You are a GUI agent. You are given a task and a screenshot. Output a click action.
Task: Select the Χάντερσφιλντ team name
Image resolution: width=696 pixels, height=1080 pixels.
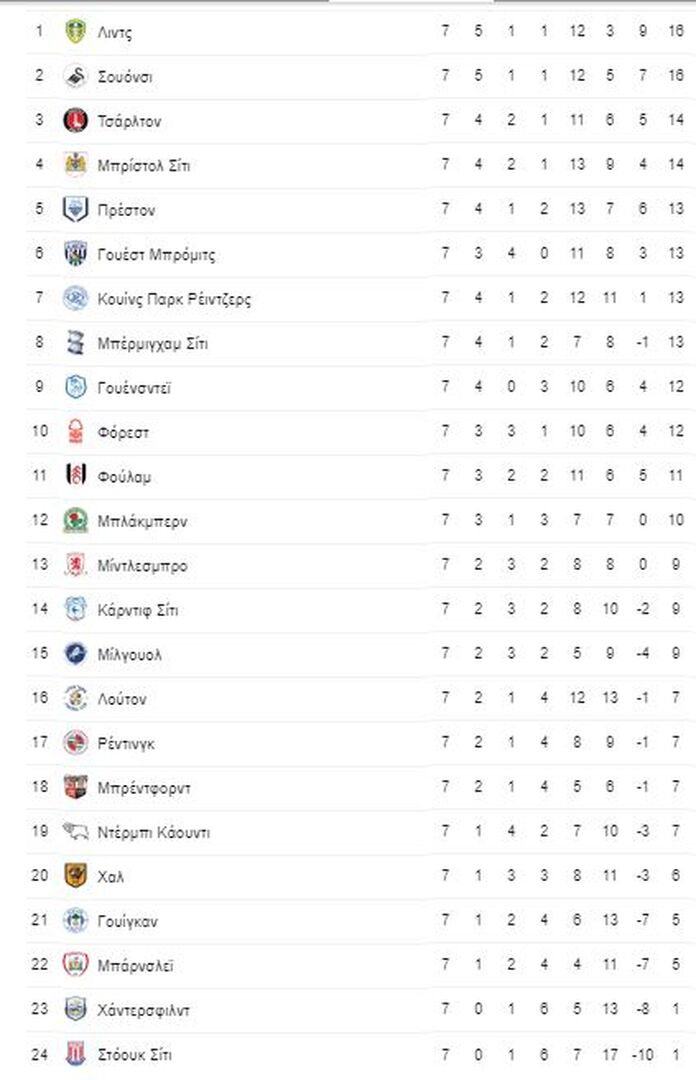(x=144, y=1009)
